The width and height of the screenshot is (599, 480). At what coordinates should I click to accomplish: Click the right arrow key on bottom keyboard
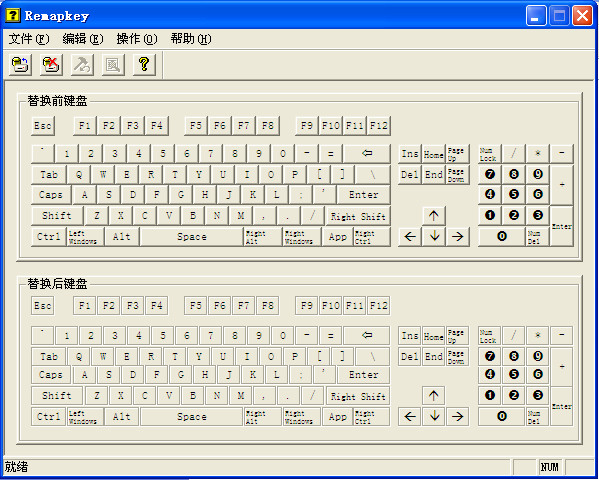click(457, 417)
